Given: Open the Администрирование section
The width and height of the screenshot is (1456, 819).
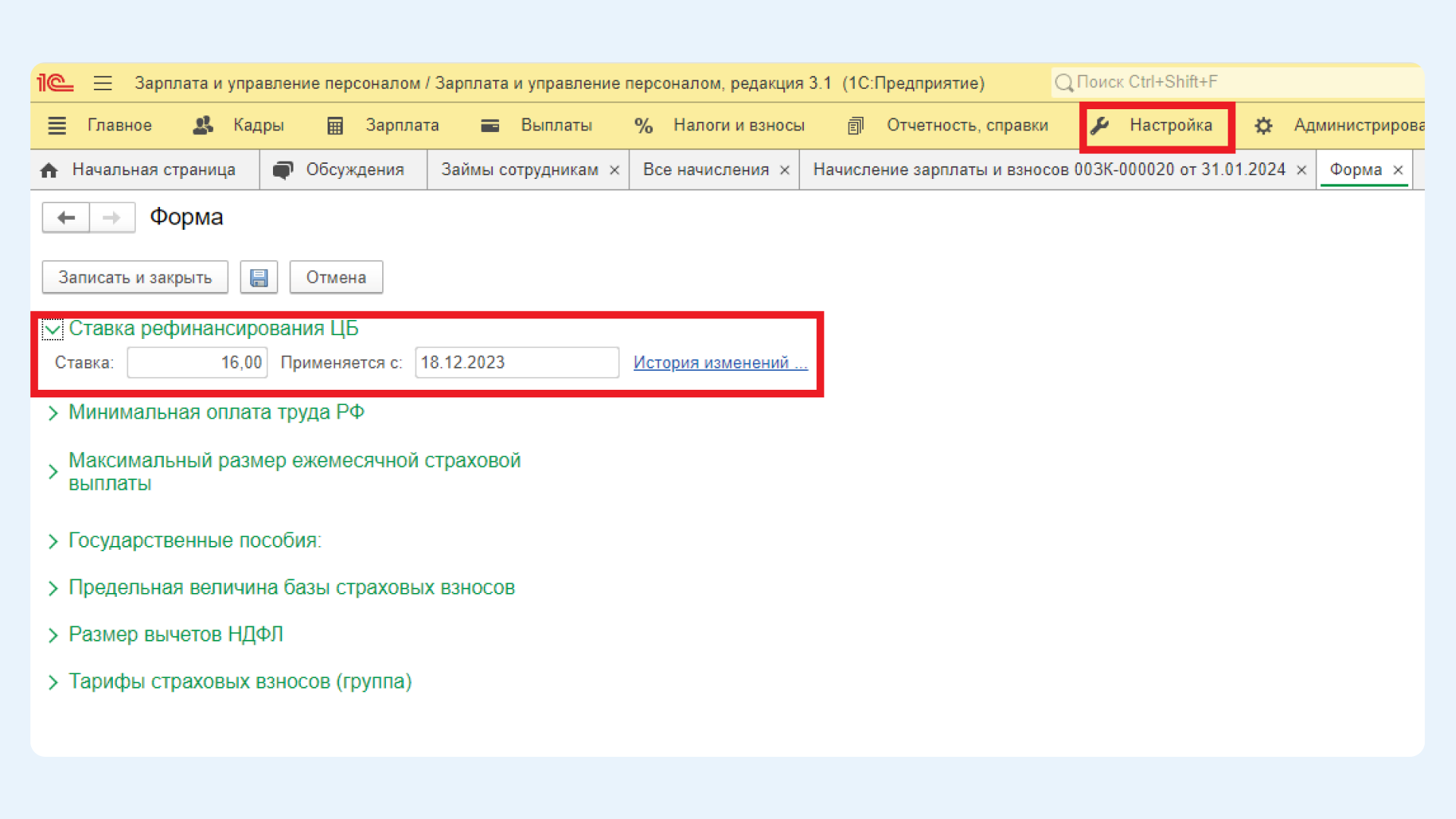Looking at the screenshot, I should [x=1359, y=125].
